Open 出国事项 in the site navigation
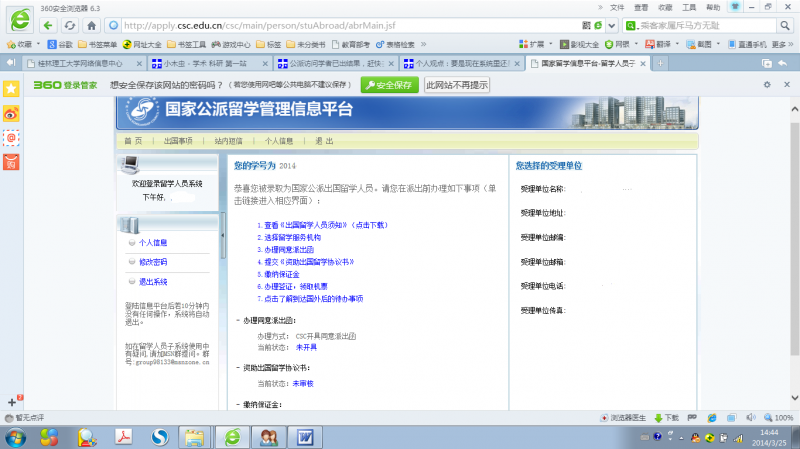 178,141
